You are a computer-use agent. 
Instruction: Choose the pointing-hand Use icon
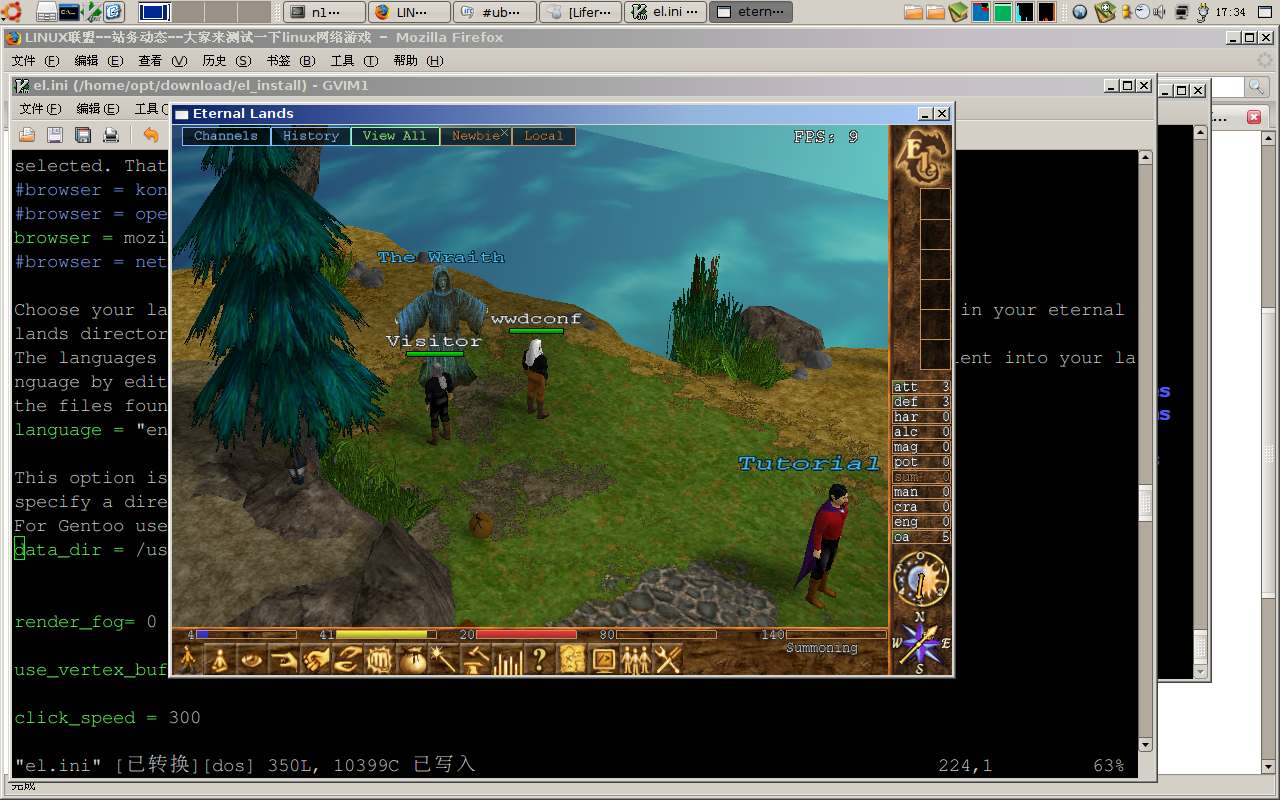(x=284, y=660)
